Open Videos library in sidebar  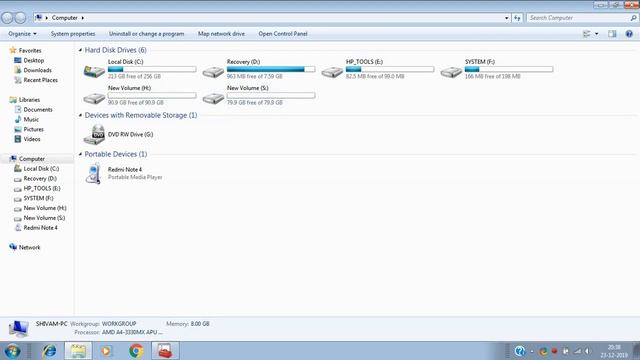[x=32, y=139]
